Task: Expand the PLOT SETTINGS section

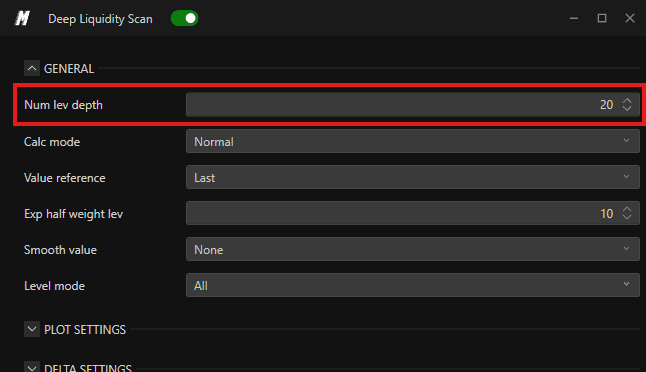Action: click(32, 330)
